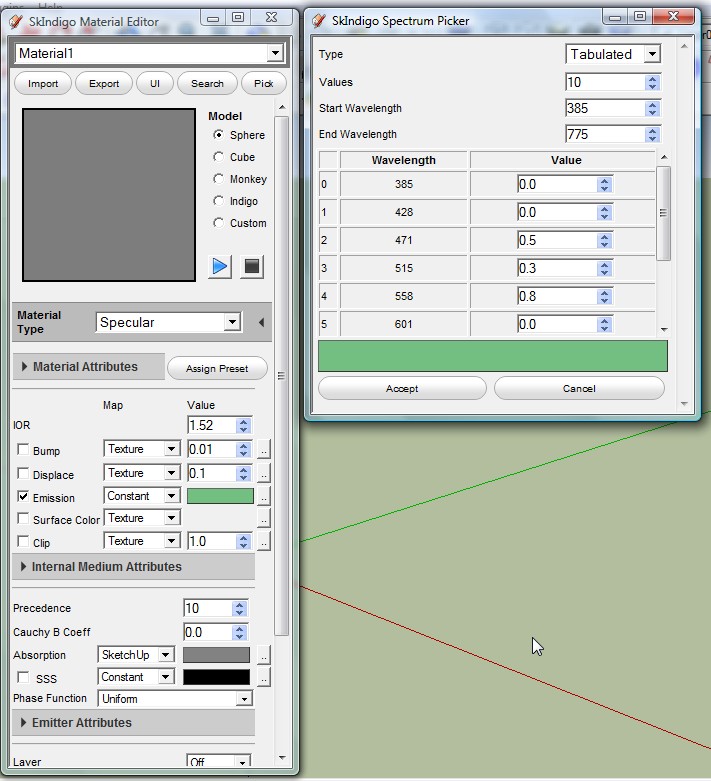Screen dimensions: 711x781
Task: Click the browse button beside Absorption swatch
Action: pyautogui.click(x=264, y=656)
